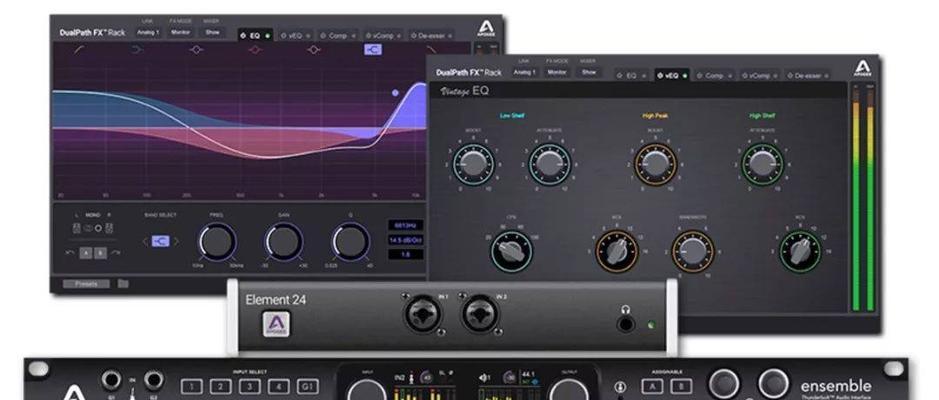Go to previous band with left arrow
Screen dimensions: 939x400
[x=144, y=241]
